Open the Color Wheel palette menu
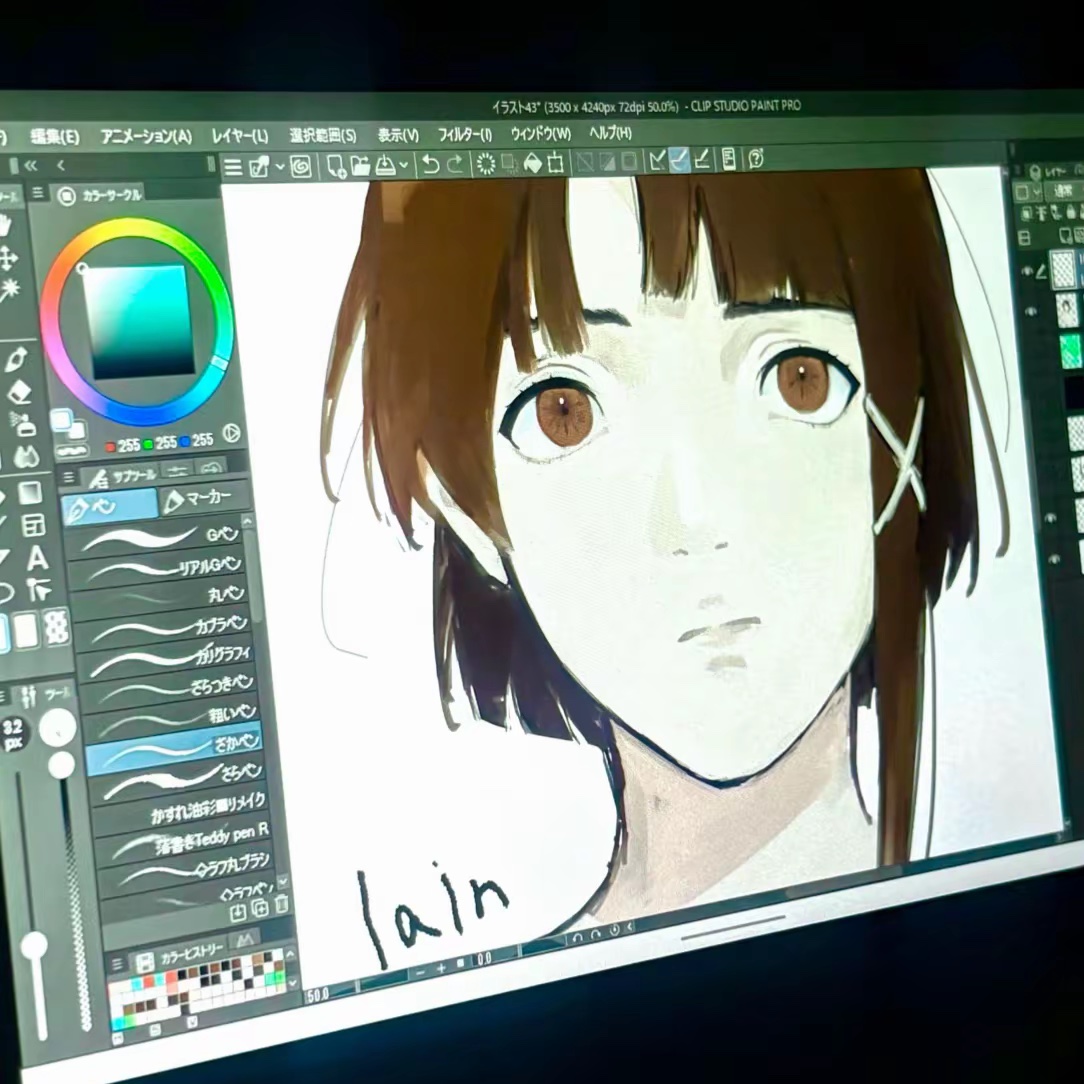Viewport: 1084px width, 1084px height. 39,194
